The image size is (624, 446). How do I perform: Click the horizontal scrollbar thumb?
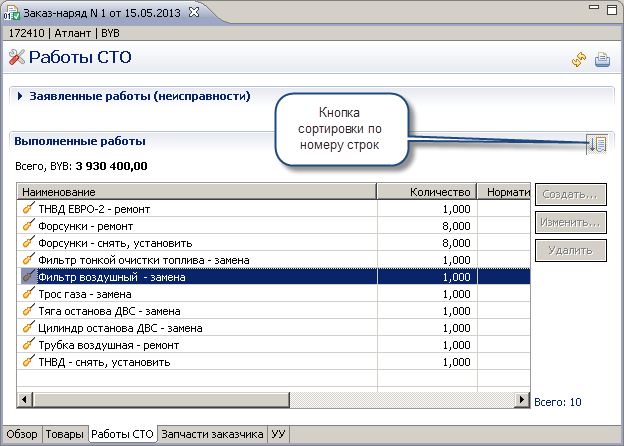point(161,399)
